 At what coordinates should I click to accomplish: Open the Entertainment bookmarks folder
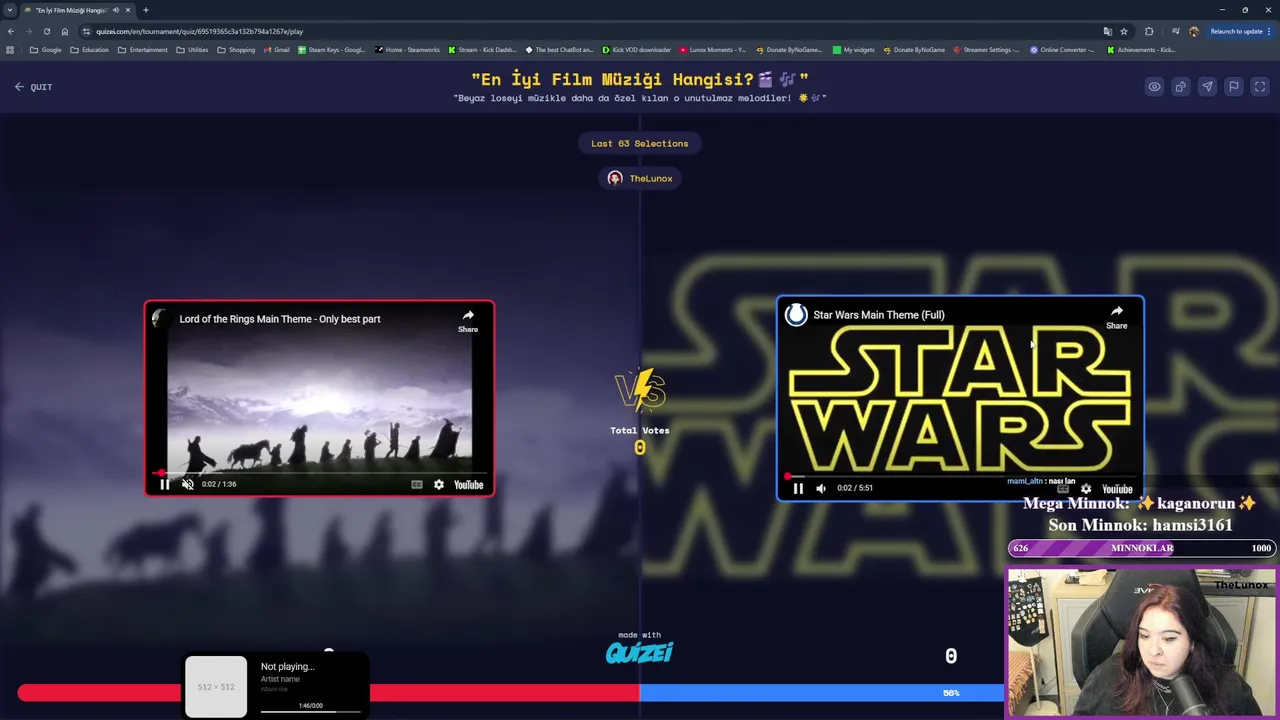coord(143,50)
